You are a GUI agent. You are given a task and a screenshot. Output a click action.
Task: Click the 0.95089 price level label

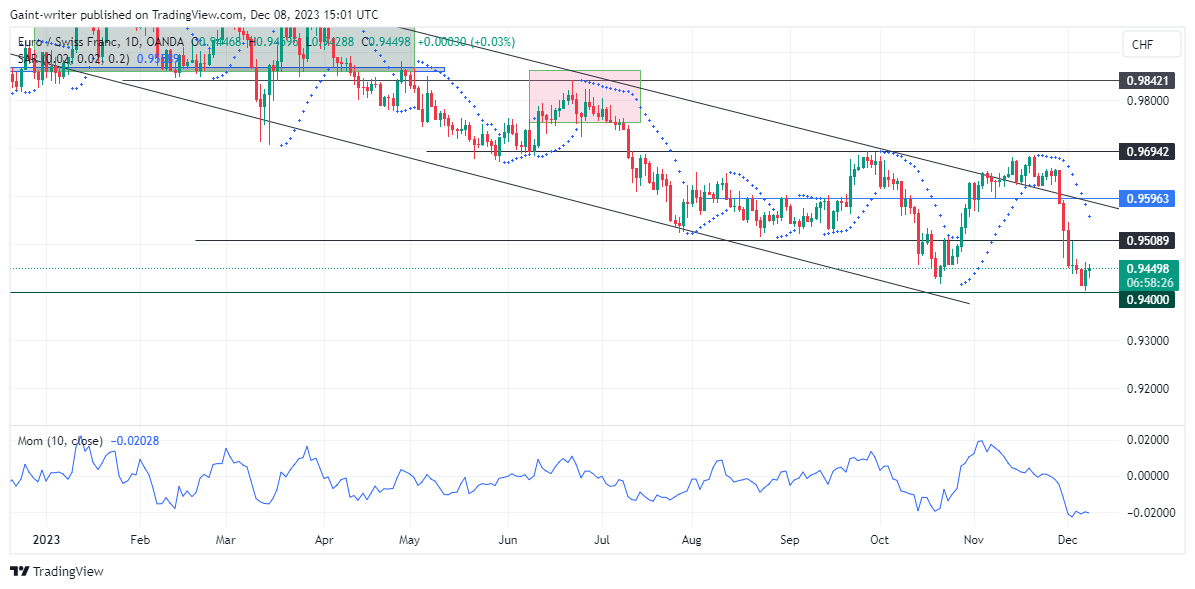click(1147, 241)
